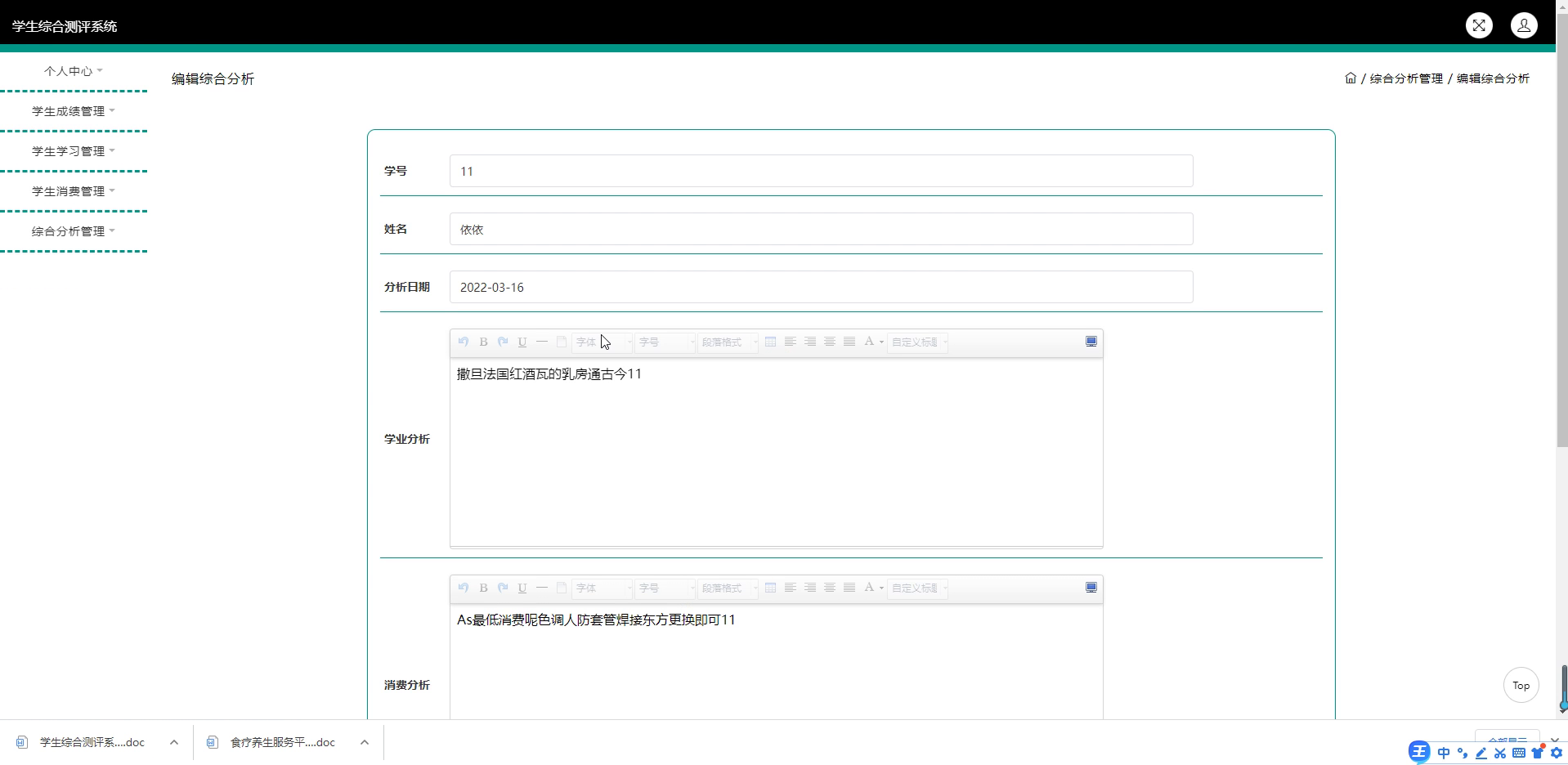Open fullscreen mode of 学业分析 editor
1568x765 pixels.
pos(1091,342)
